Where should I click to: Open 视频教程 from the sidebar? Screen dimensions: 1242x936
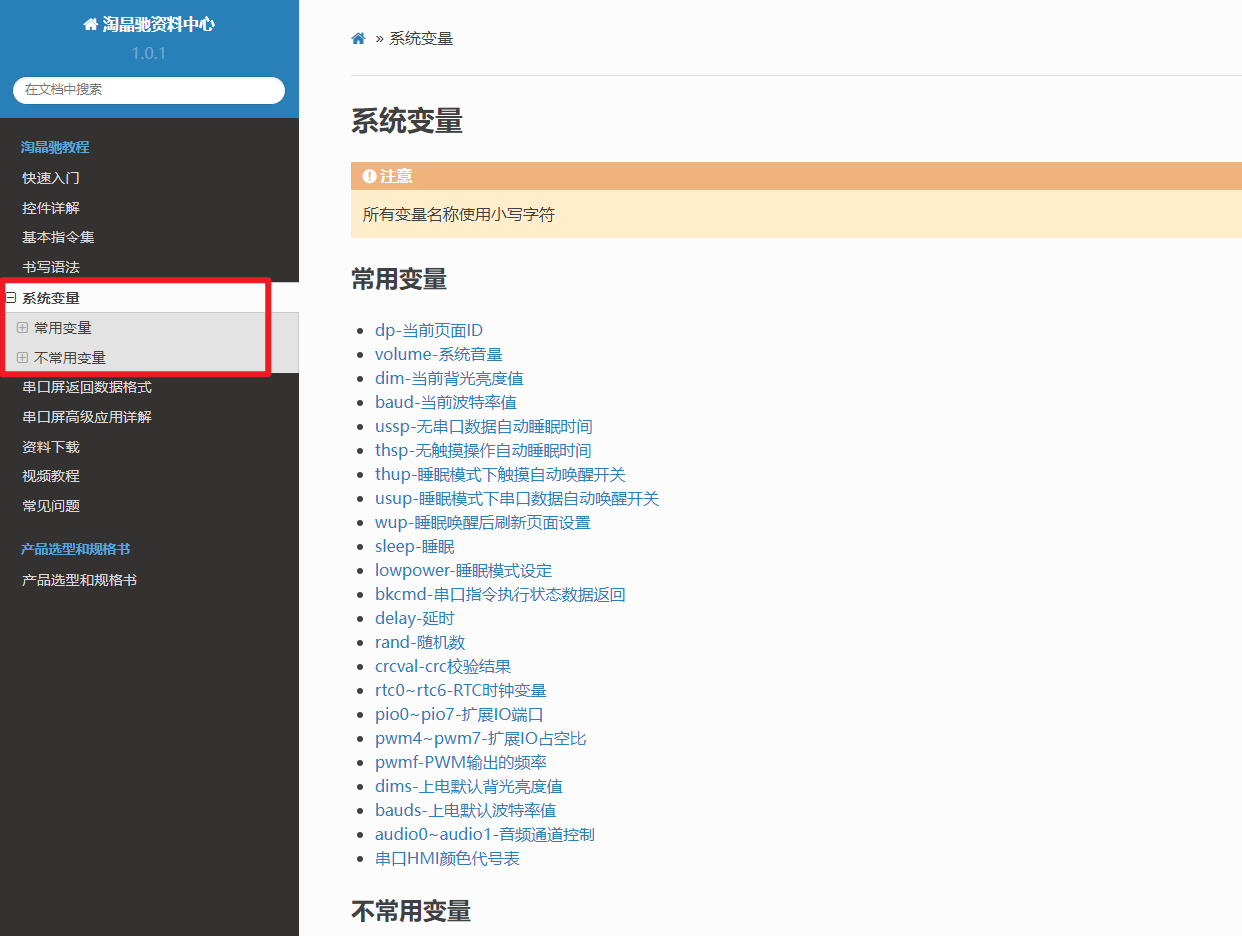(51, 477)
